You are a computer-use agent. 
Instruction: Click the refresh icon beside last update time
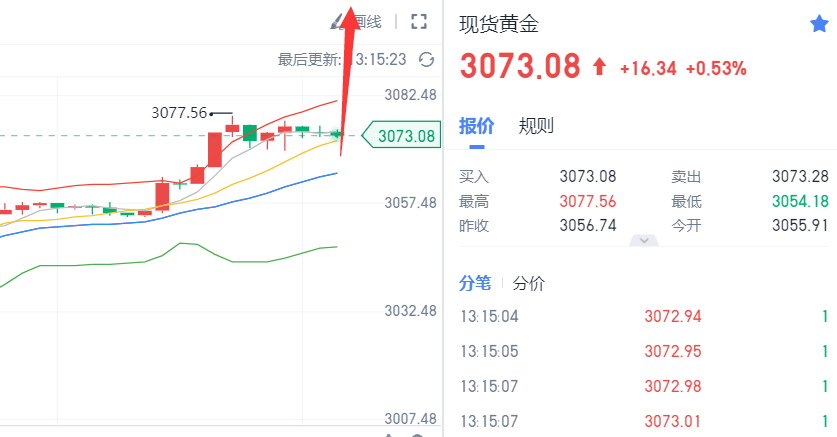426,59
